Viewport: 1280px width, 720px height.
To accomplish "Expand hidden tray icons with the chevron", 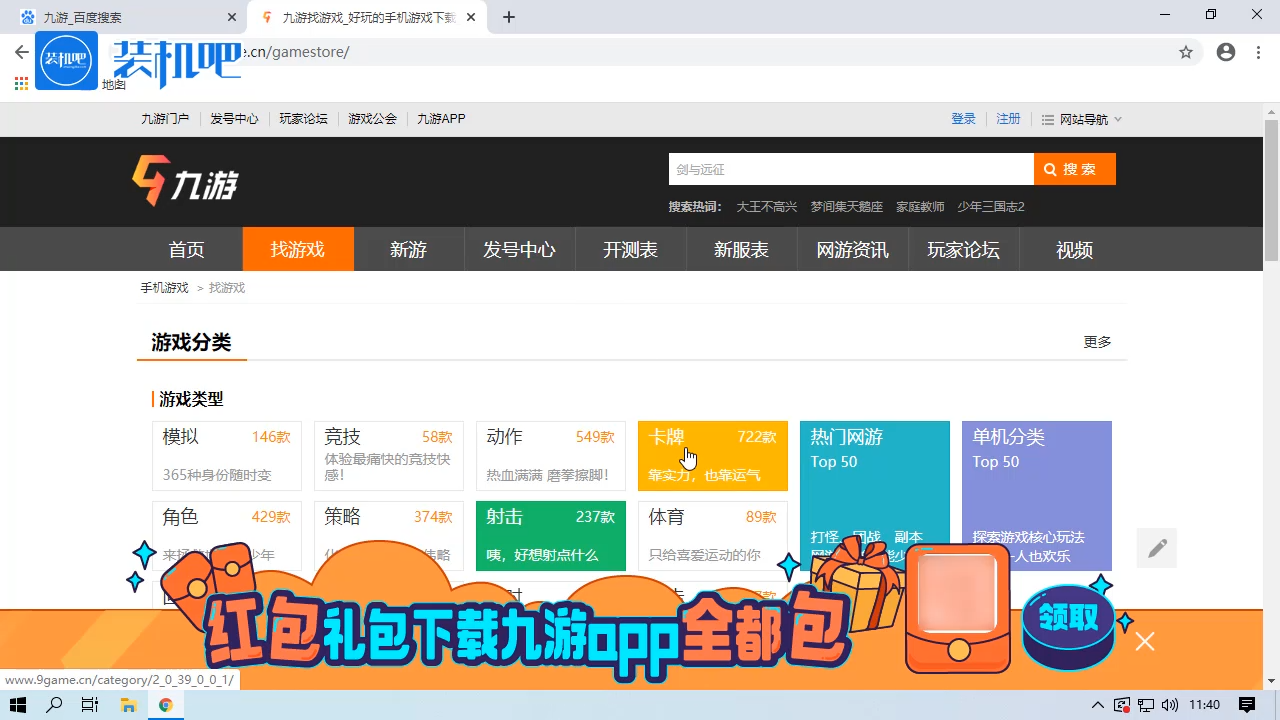I will (x=1098, y=705).
